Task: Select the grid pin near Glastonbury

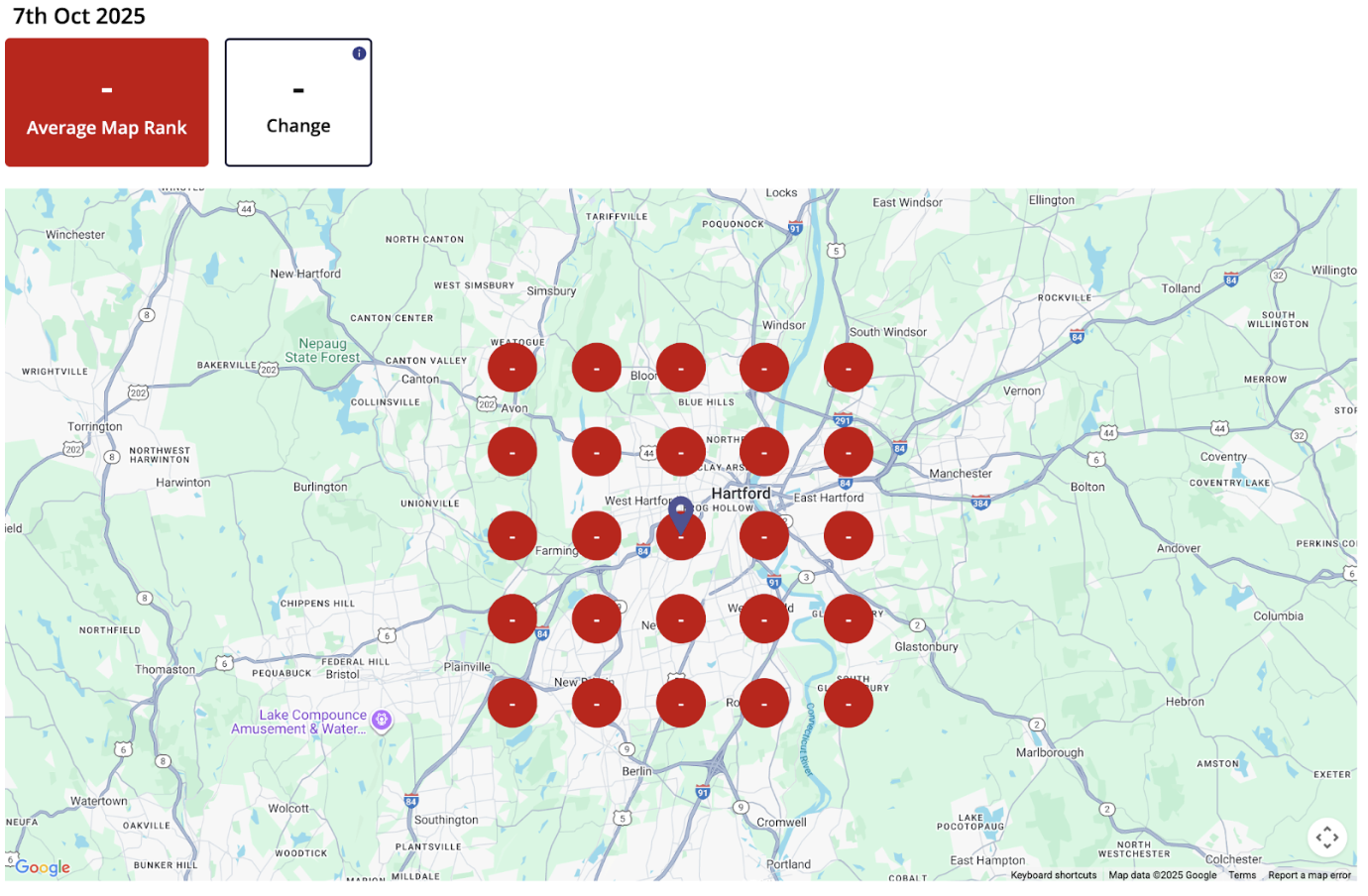Action: point(849,618)
